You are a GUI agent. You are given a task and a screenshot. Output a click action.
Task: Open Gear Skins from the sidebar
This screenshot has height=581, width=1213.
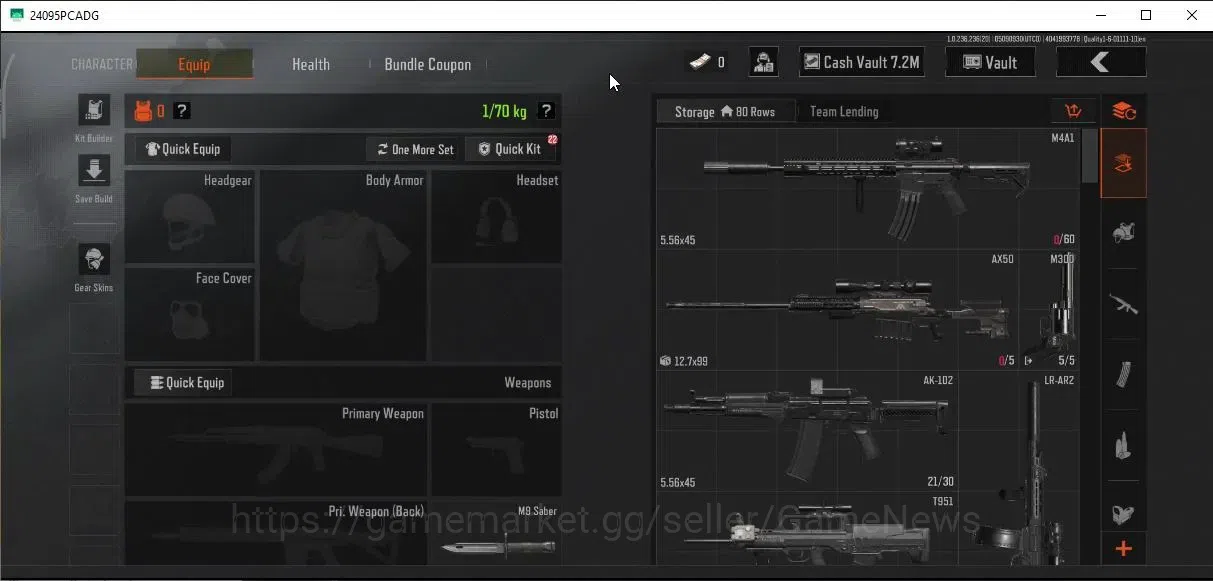pyautogui.click(x=94, y=260)
